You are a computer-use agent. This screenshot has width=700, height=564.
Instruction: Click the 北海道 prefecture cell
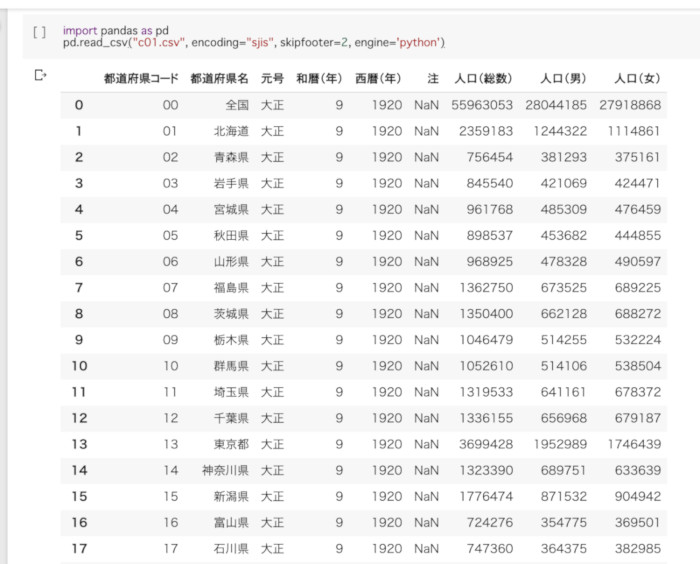[x=231, y=131]
